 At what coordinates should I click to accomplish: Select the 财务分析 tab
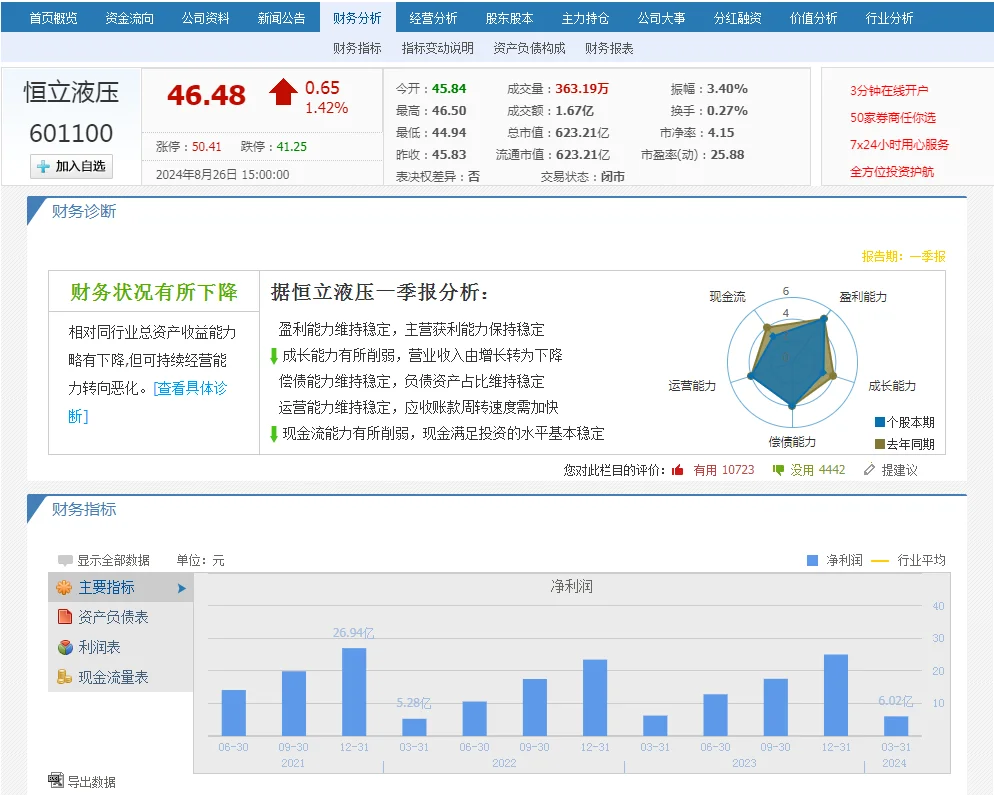tap(358, 18)
